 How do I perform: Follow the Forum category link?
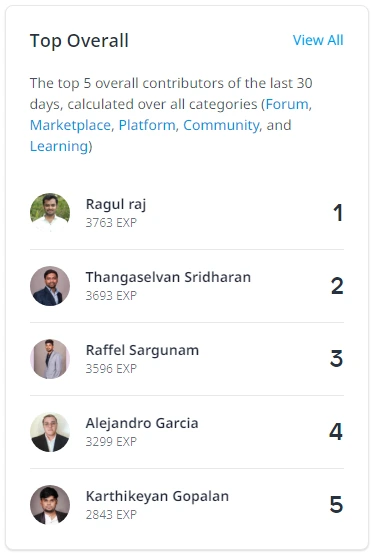click(287, 104)
